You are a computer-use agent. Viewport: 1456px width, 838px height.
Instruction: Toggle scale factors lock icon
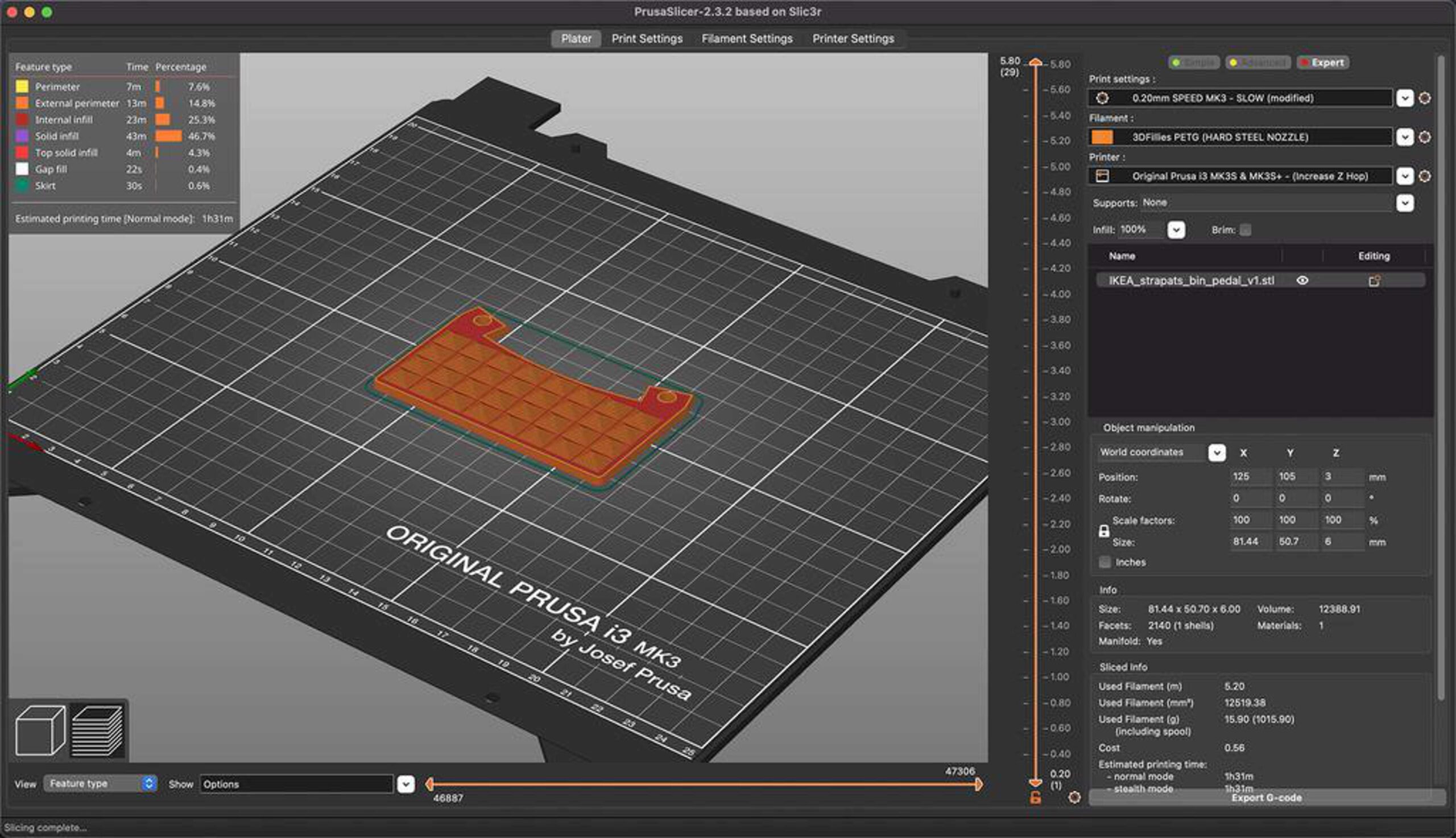click(x=1103, y=531)
